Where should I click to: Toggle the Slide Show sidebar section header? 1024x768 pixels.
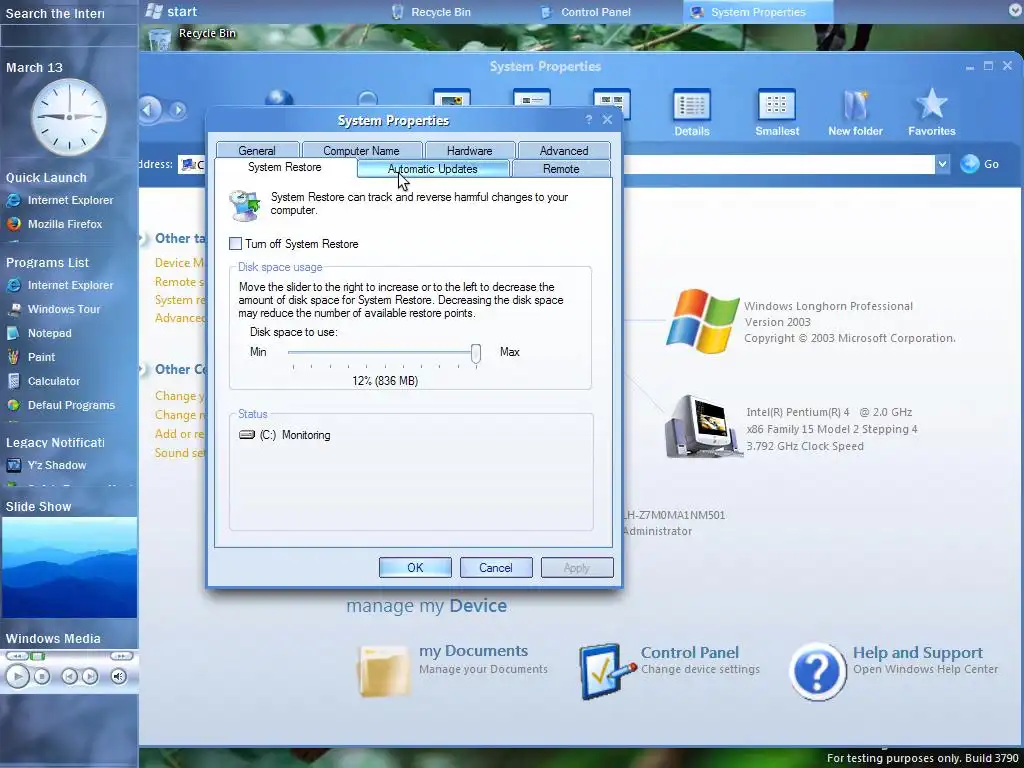click(x=39, y=507)
